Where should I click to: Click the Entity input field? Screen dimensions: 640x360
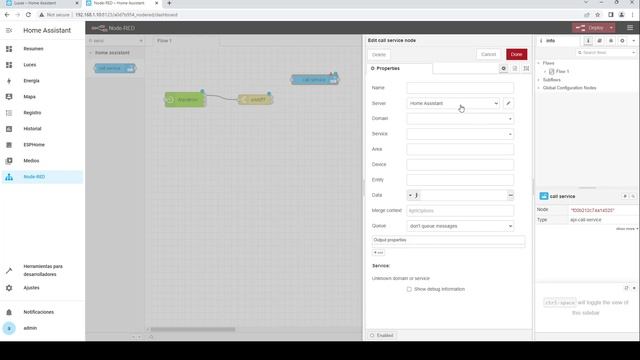[460, 180]
